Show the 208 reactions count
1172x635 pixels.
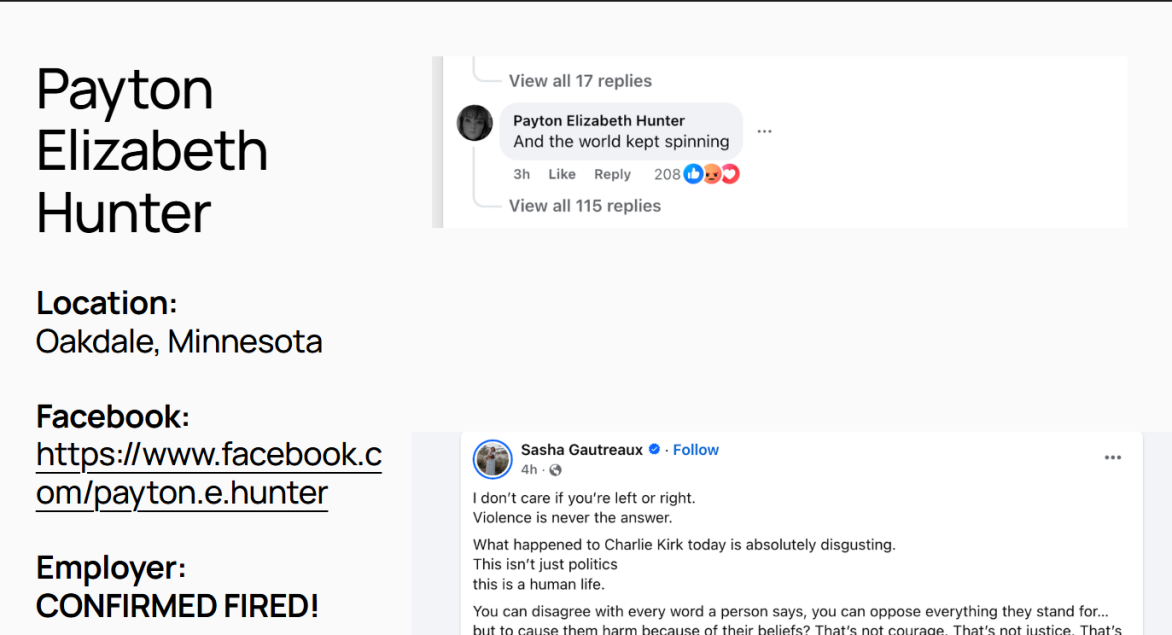pos(667,174)
